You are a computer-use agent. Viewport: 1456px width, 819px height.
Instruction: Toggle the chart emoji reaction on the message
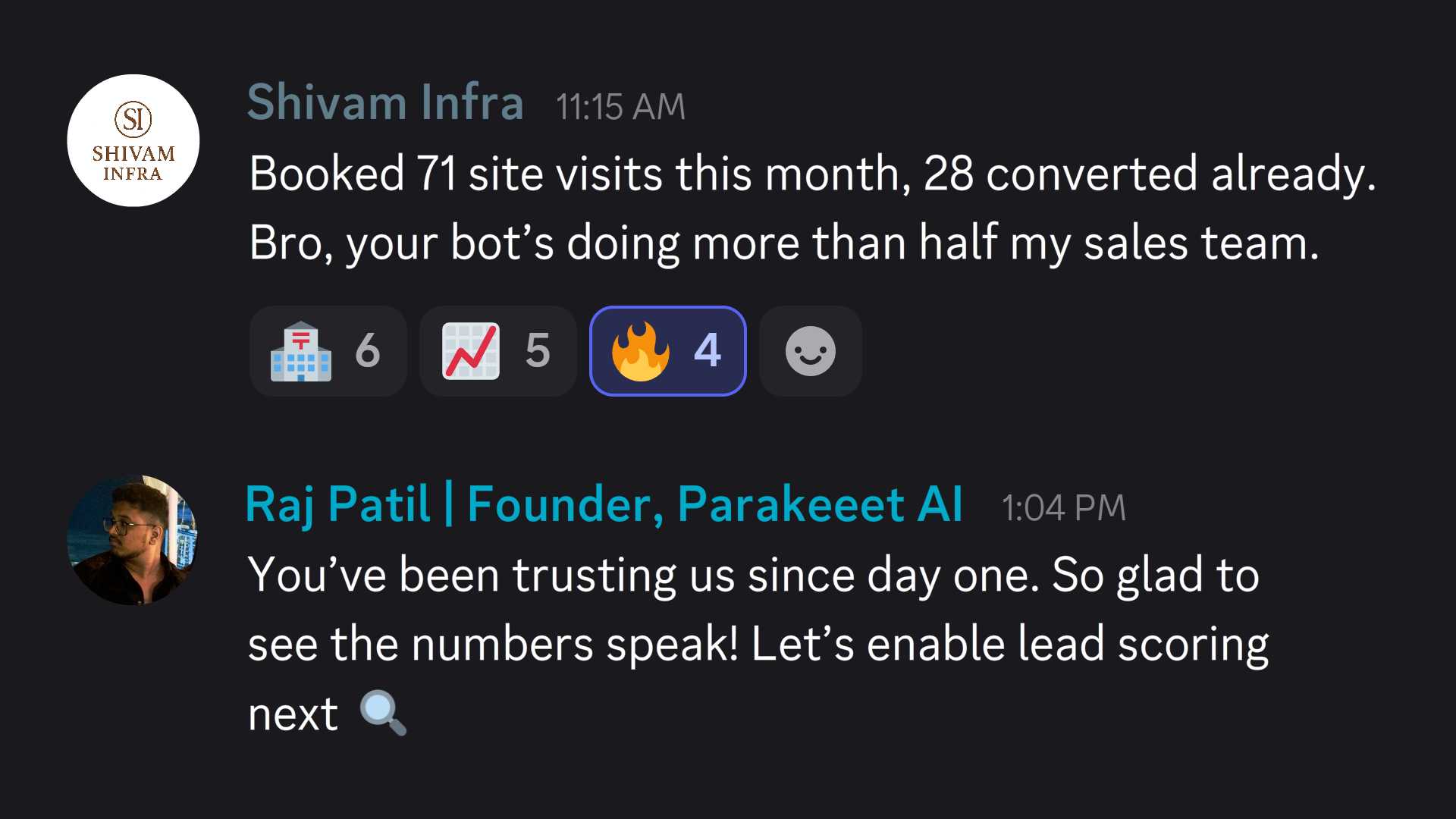point(497,350)
